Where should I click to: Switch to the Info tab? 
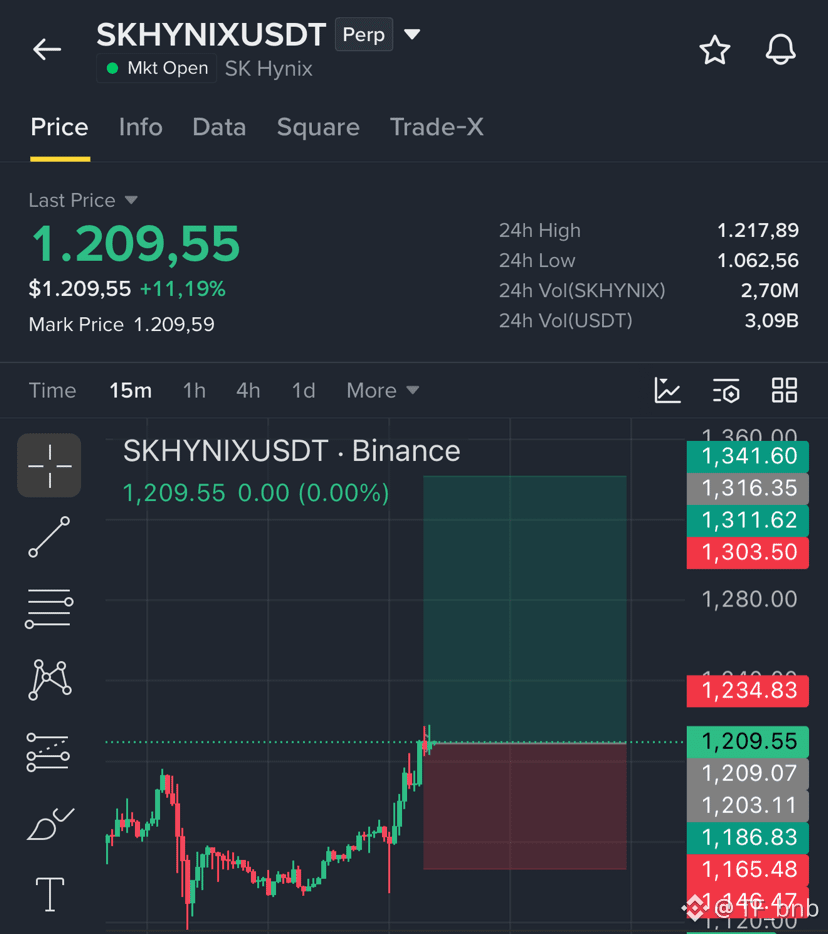(x=141, y=127)
